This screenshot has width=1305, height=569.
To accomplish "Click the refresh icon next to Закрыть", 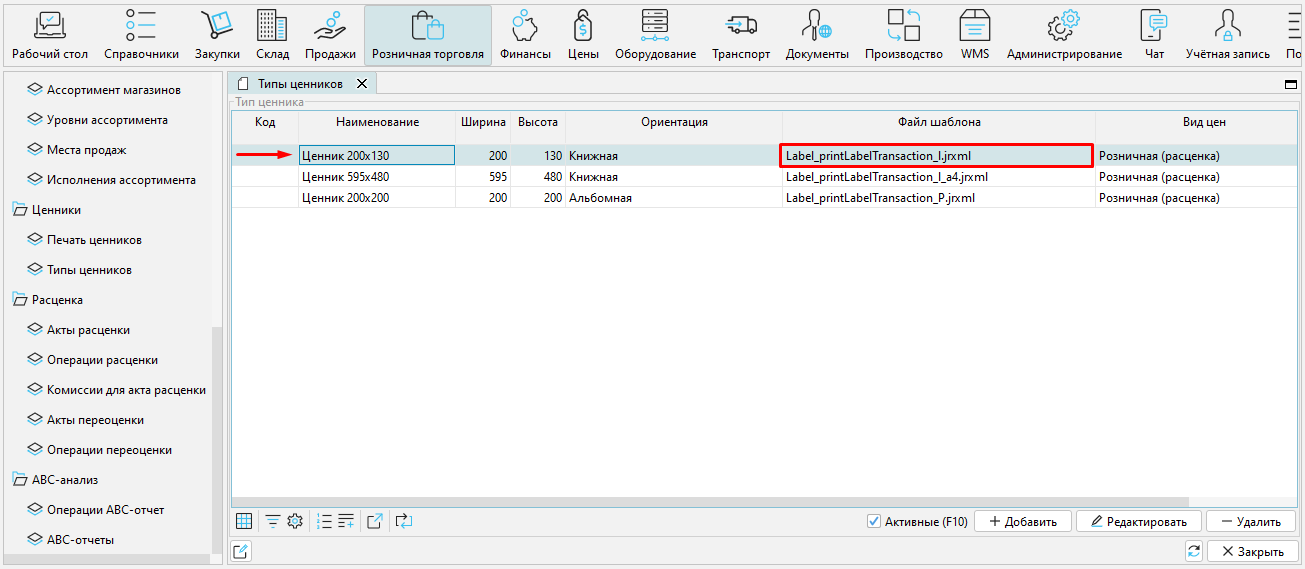I will (x=1193, y=551).
